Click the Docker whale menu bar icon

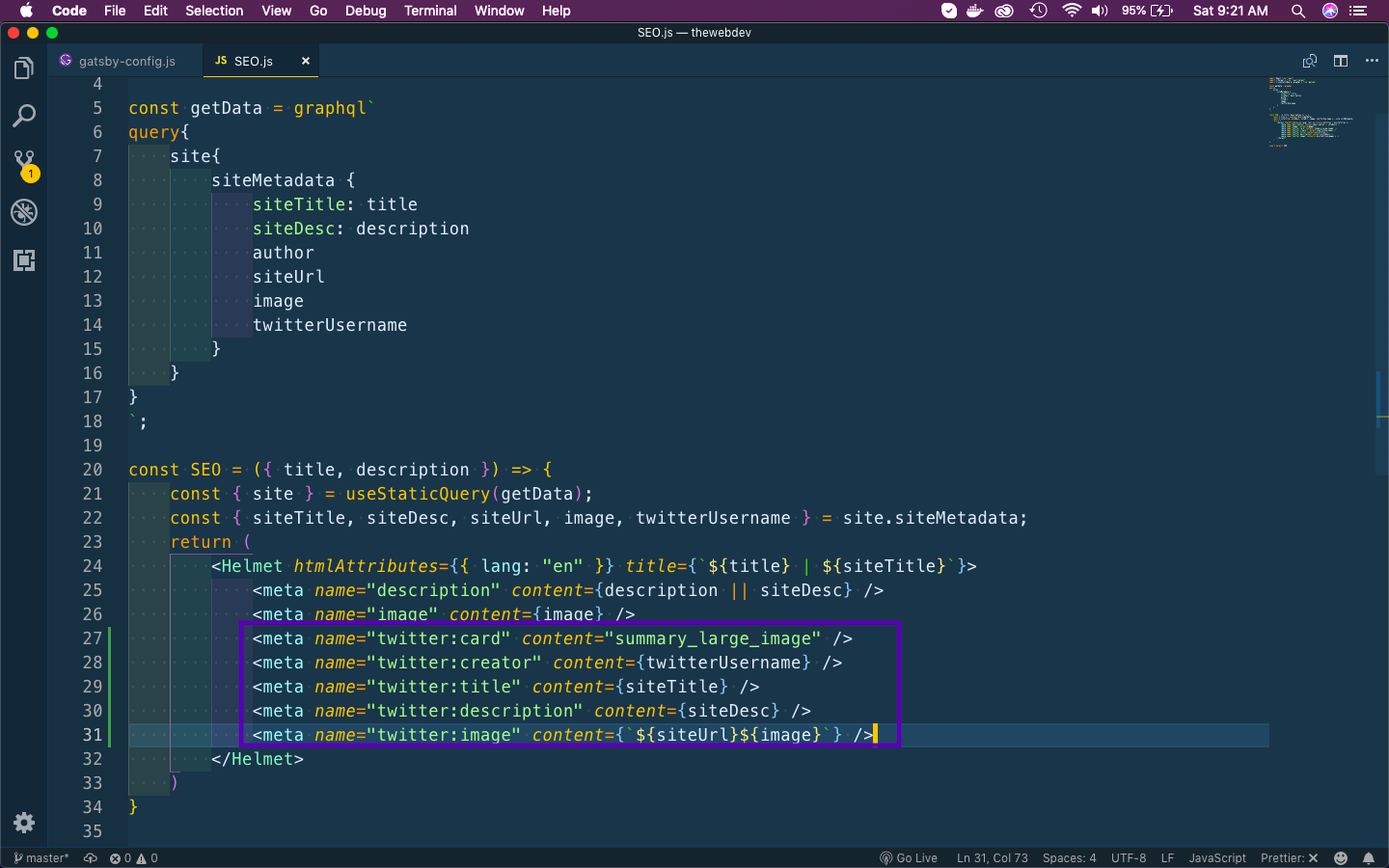(x=975, y=11)
